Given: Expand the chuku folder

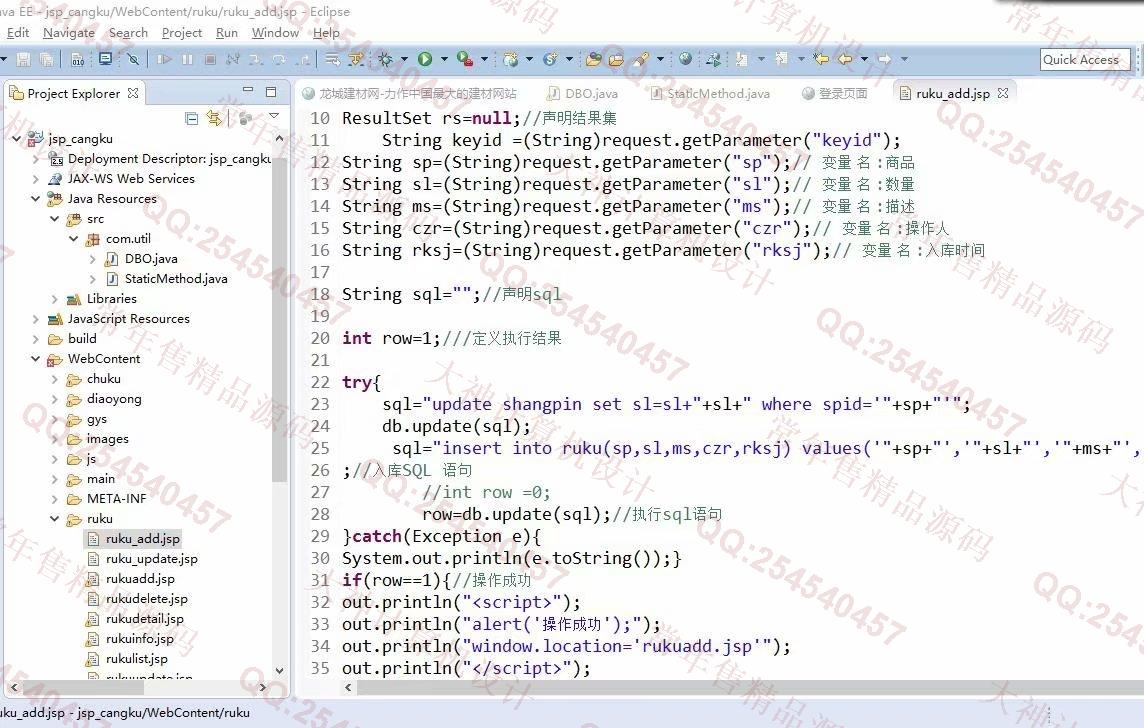Looking at the screenshot, I should [55, 379].
